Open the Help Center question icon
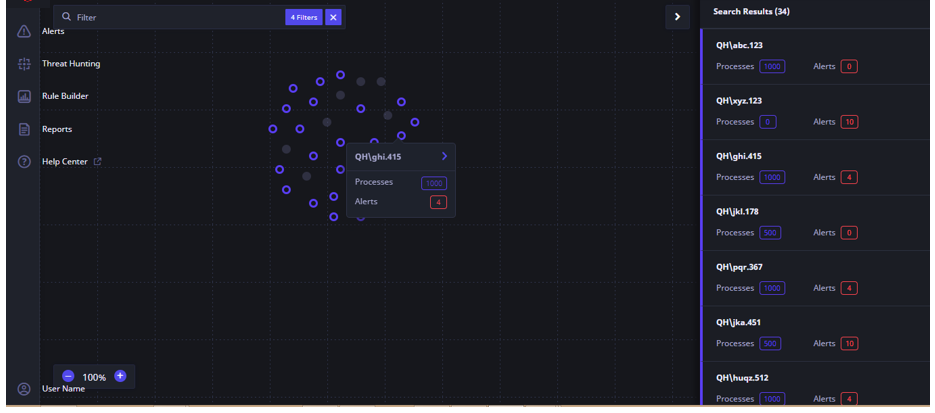This screenshot has height=413, width=935. (x=24, y=162)
